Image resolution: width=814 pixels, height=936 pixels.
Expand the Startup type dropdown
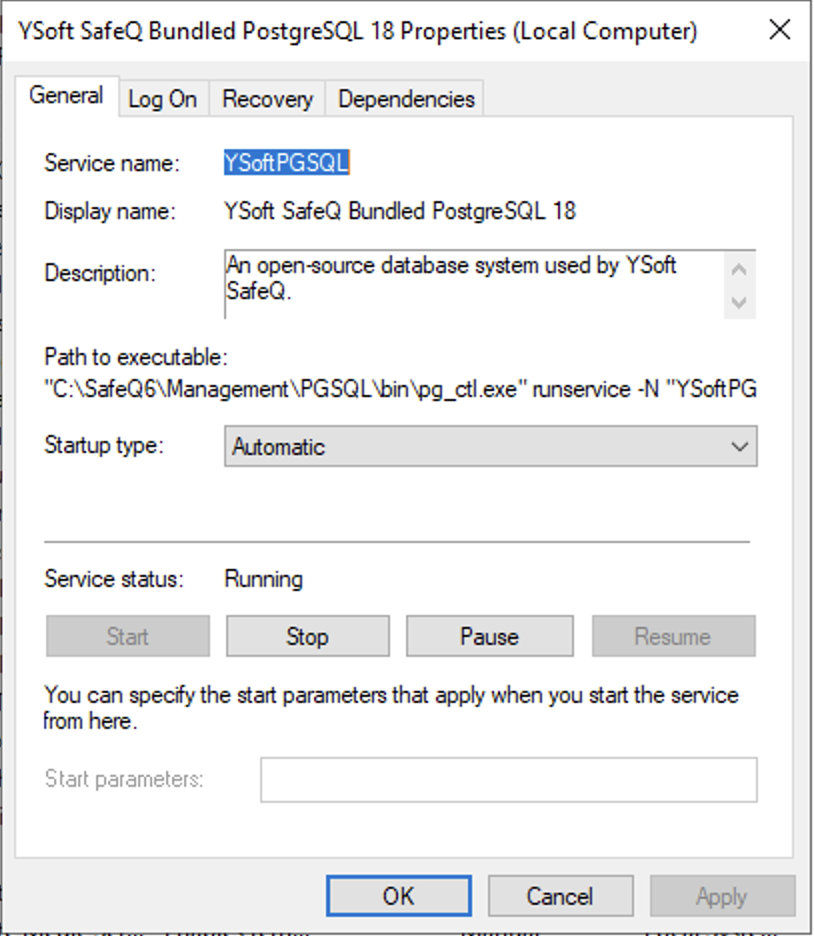[x=490, y=447]
